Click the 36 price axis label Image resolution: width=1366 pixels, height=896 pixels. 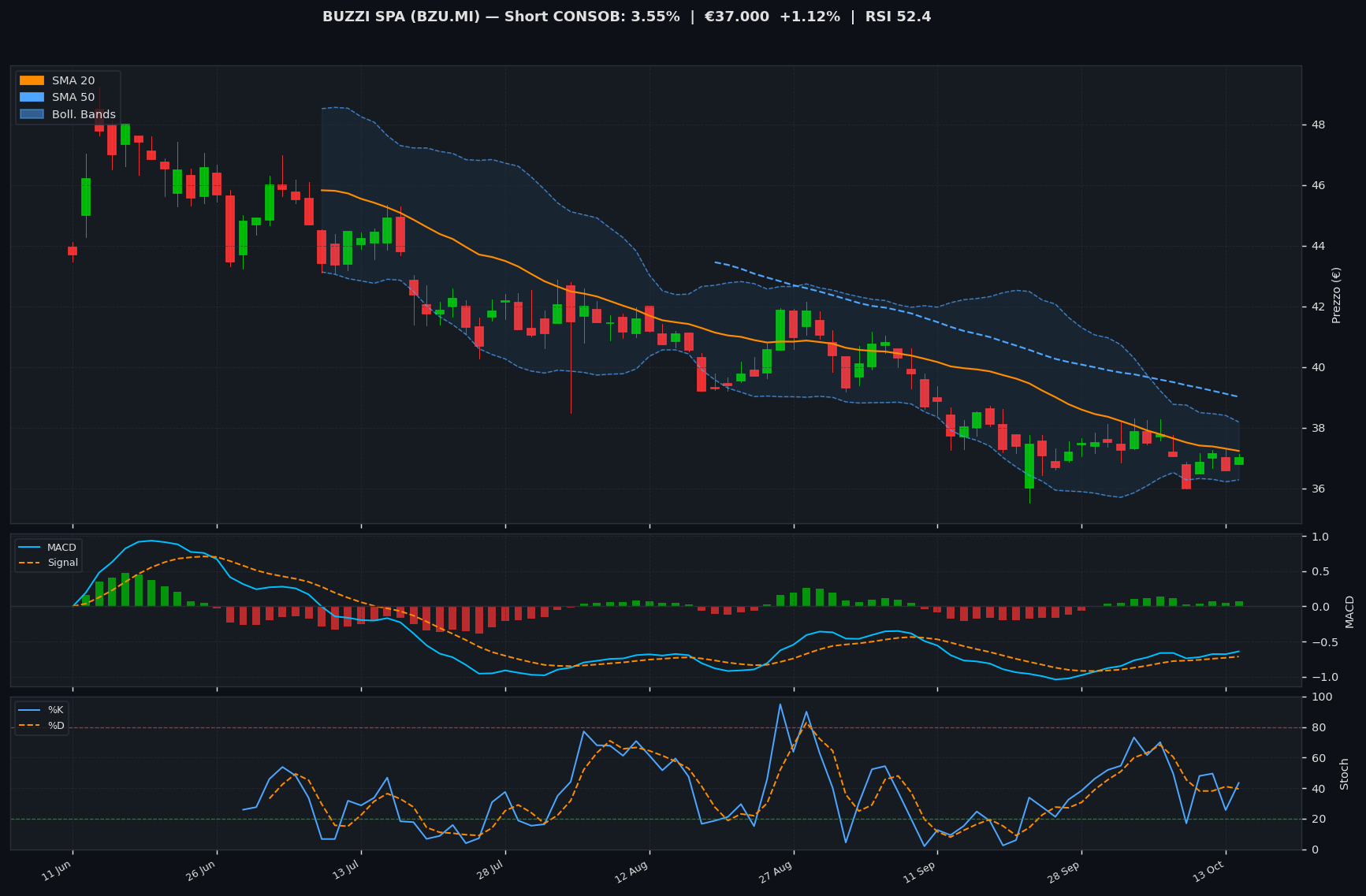[x=1319, y=489]
